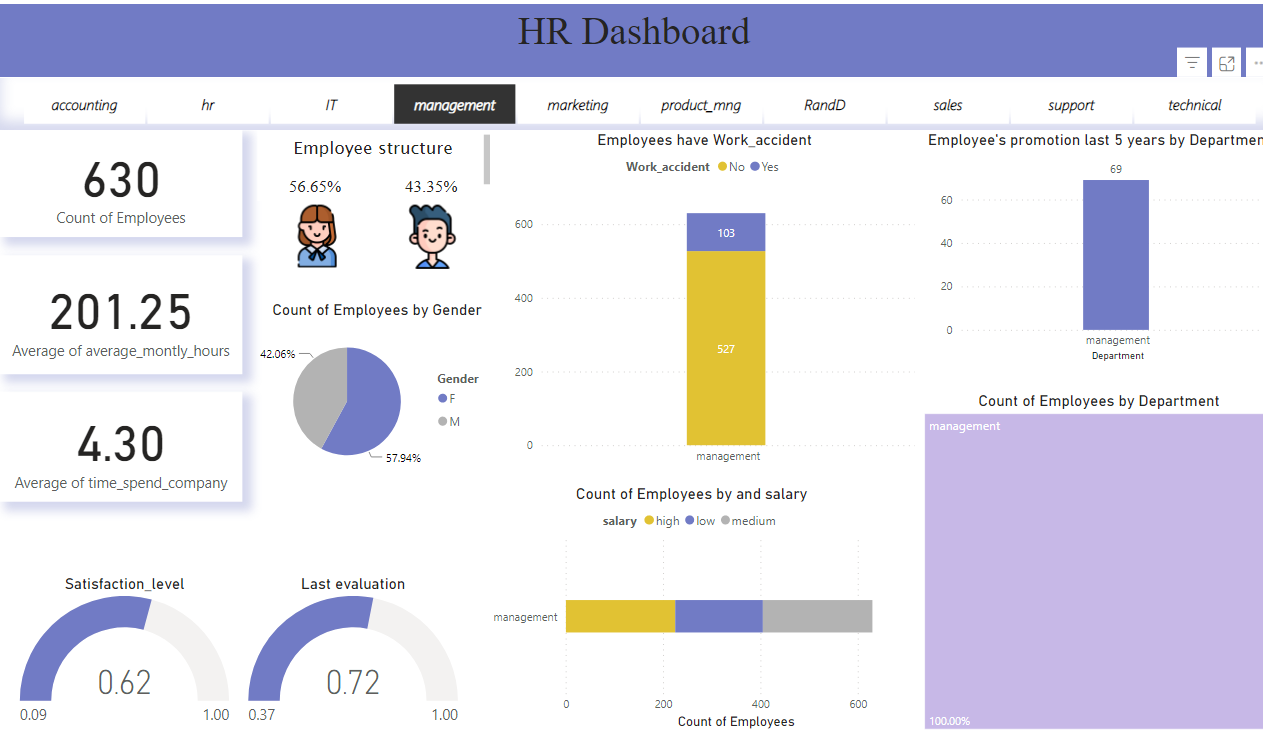Viewport: 1263px width, 730px height.
Task: Toggle the Yes legend in Work_accident chart
Action: pos(766,166)
